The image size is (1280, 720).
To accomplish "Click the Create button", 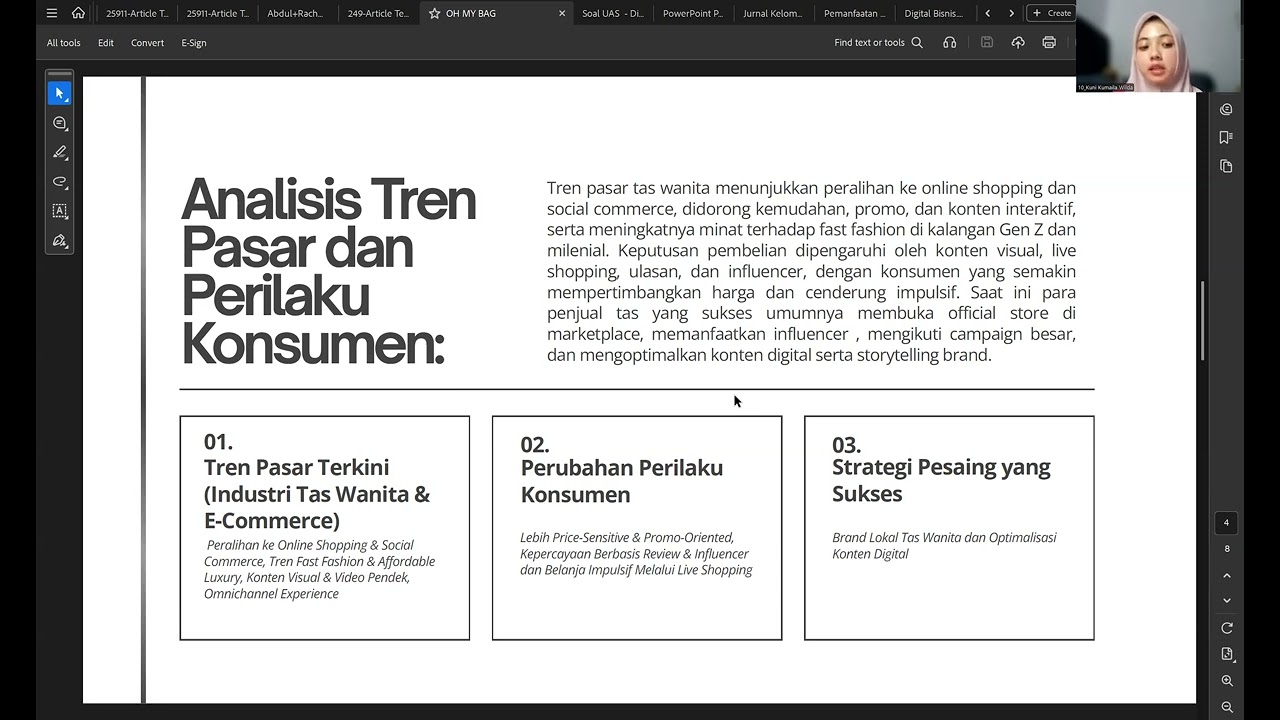I will tap(1051, 13).
